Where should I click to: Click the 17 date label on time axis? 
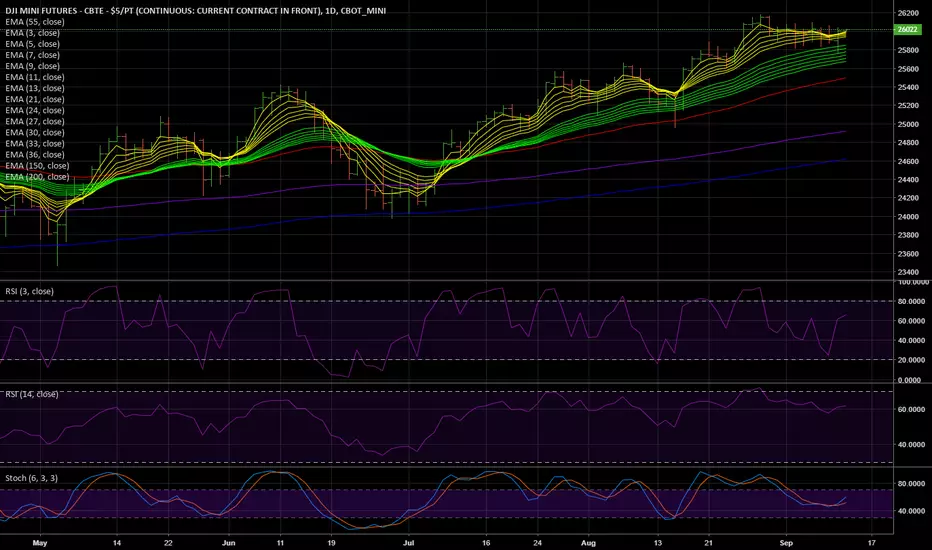(871, 543)
